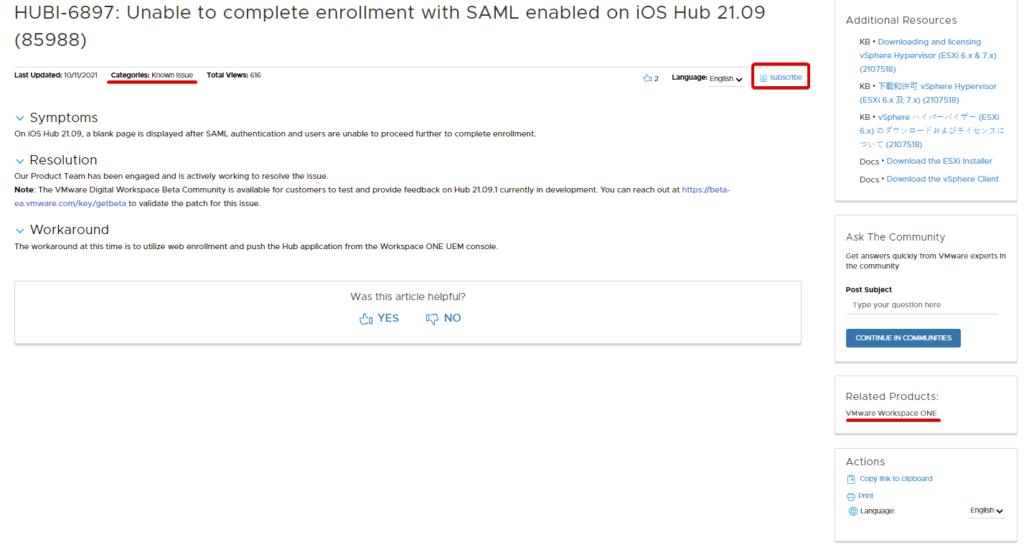
Task: Click the copy link clipboard icon
Action: point(851,479)
